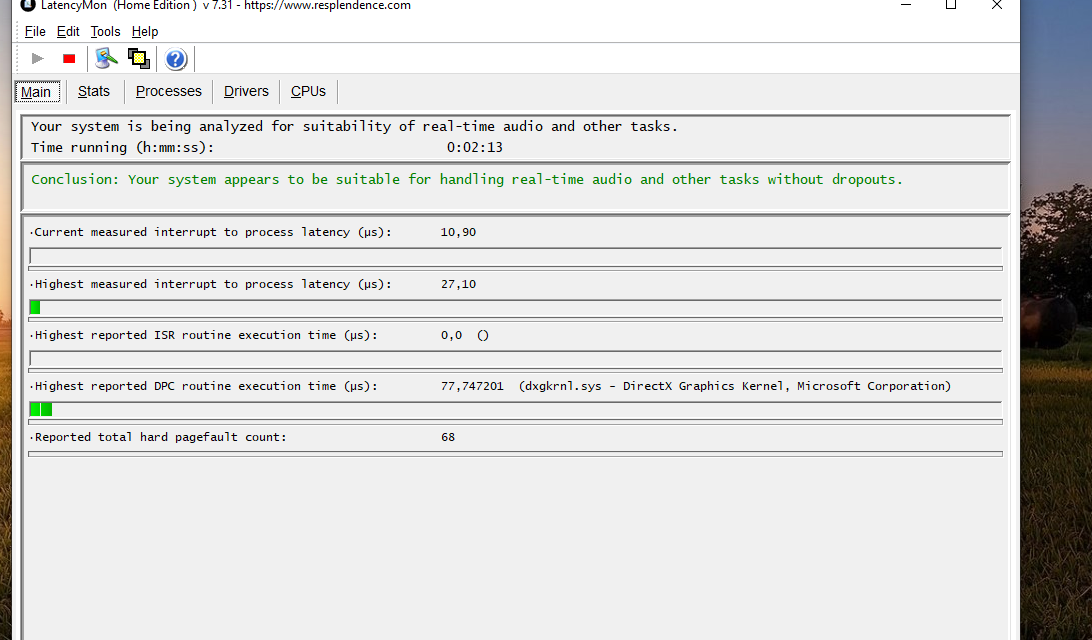The width and height of the screenshot is (1092, 640).
Task: Click the green Conclusion message text
Action: pyautogui.click(x=467, y=180)
